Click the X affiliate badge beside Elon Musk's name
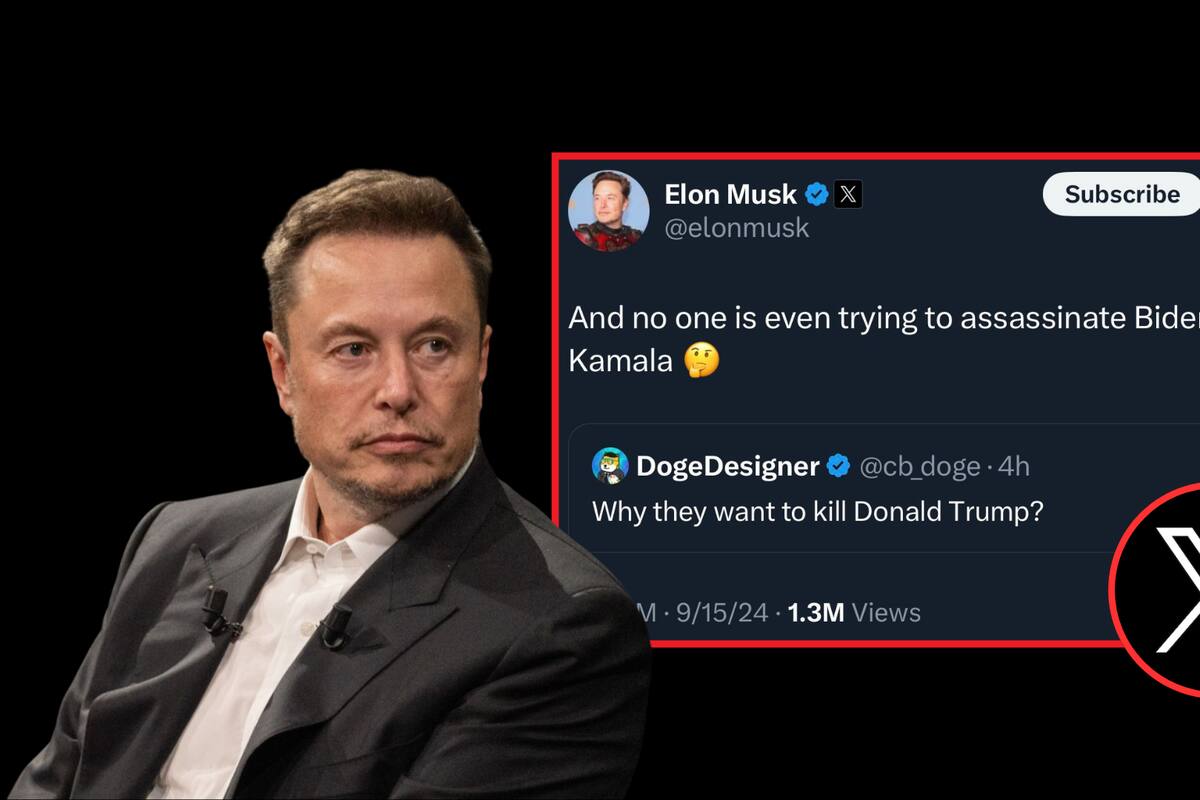The width and height of the screenshot is (1200, 800). click(849, 195)
